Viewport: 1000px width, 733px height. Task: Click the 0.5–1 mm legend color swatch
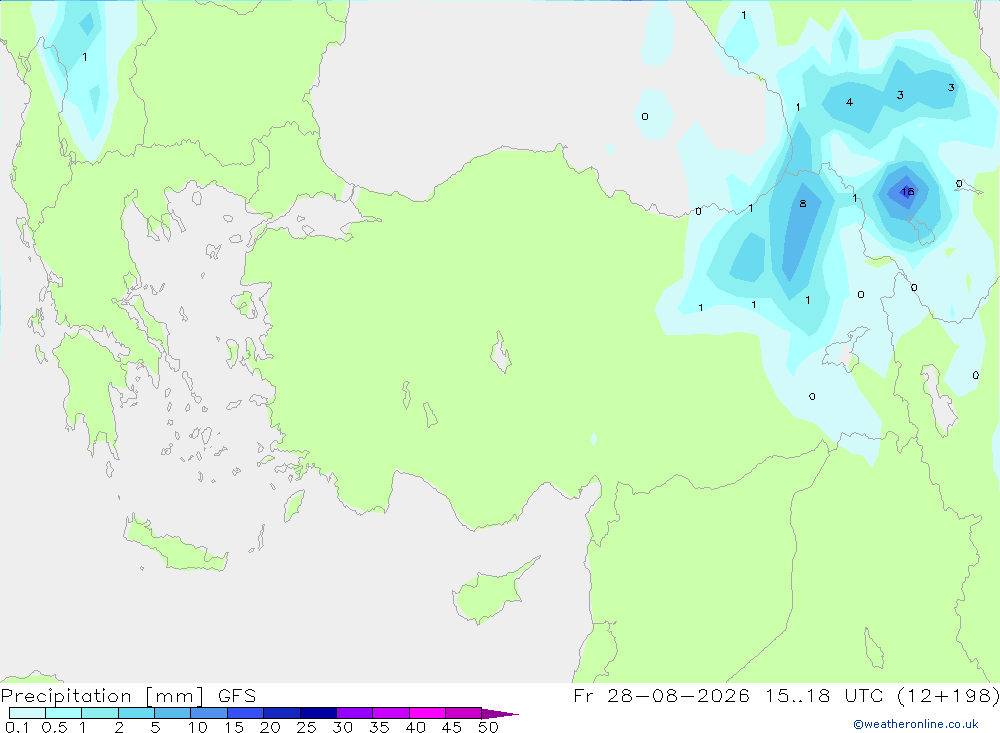64,713
